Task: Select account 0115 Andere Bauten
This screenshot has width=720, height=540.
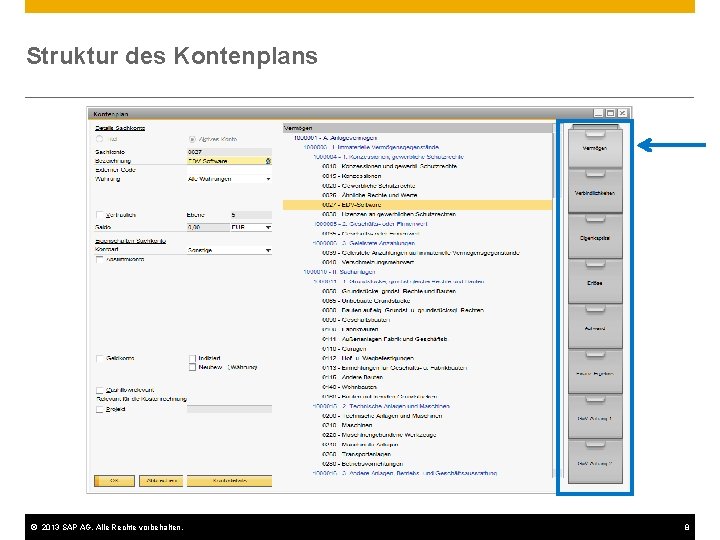Action: (x=352, y=377)
